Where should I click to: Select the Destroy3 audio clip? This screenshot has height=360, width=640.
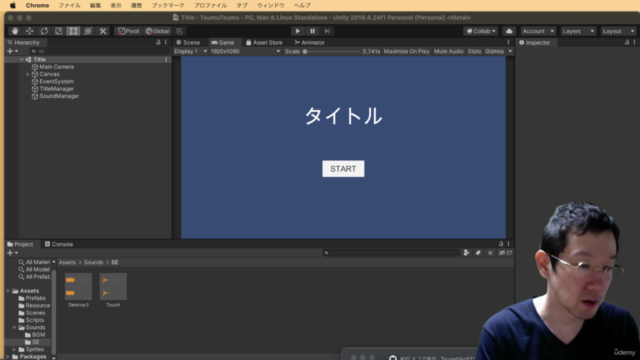tap(78, 290)
